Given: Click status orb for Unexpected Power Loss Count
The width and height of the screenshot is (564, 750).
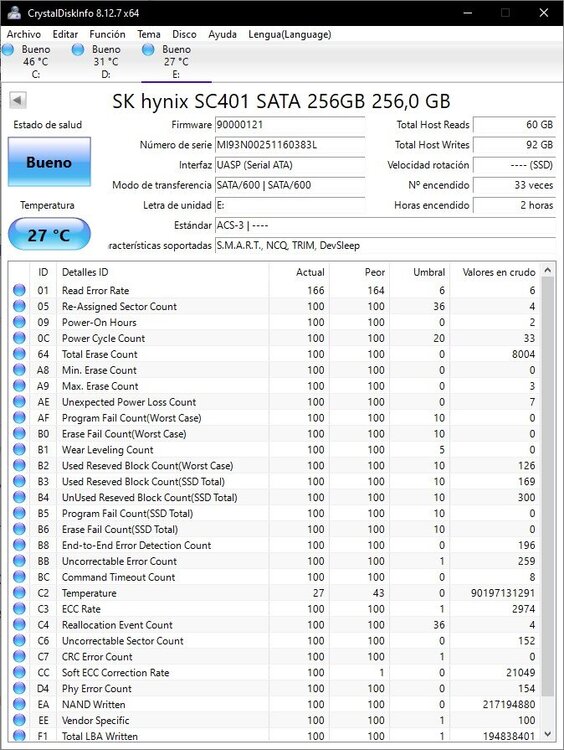Looking at the screenshot, I should (x=20, y=402).
